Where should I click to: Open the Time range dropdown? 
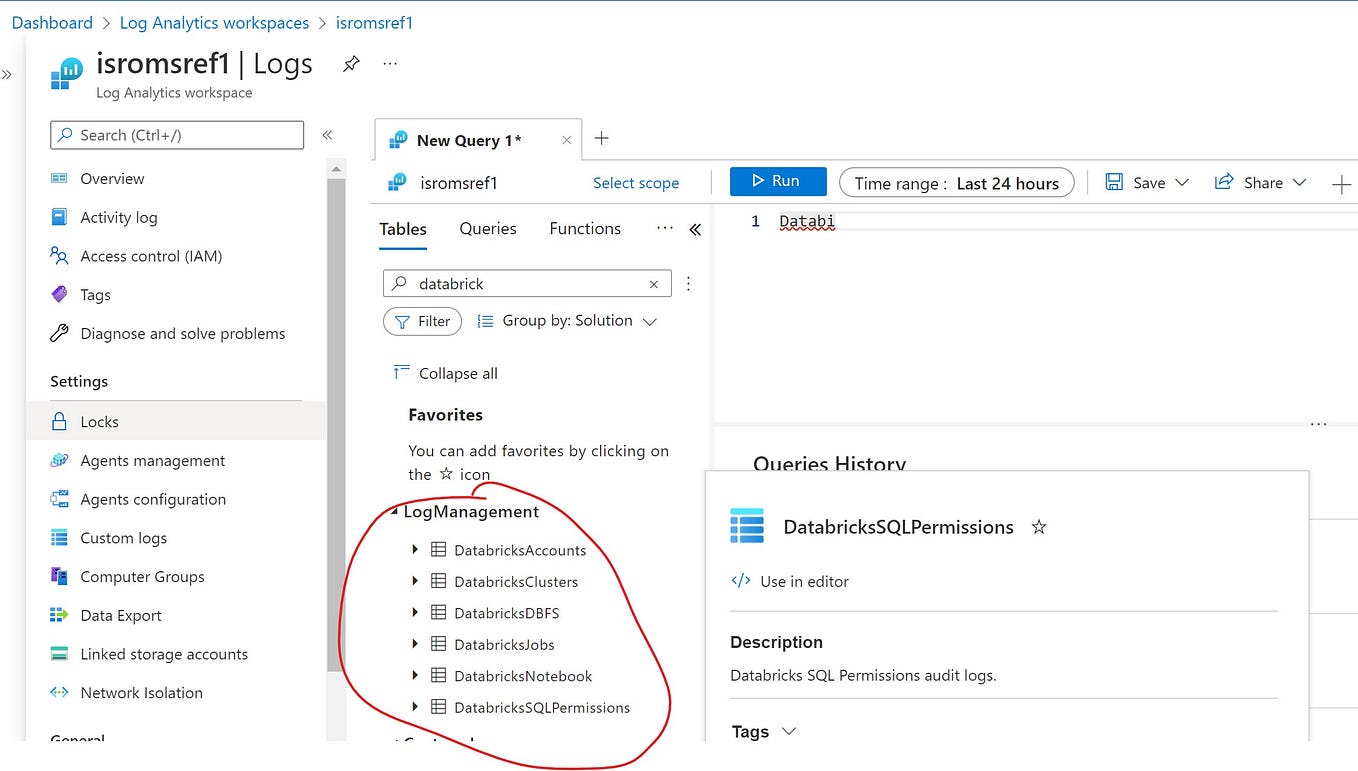click(955, 182)
